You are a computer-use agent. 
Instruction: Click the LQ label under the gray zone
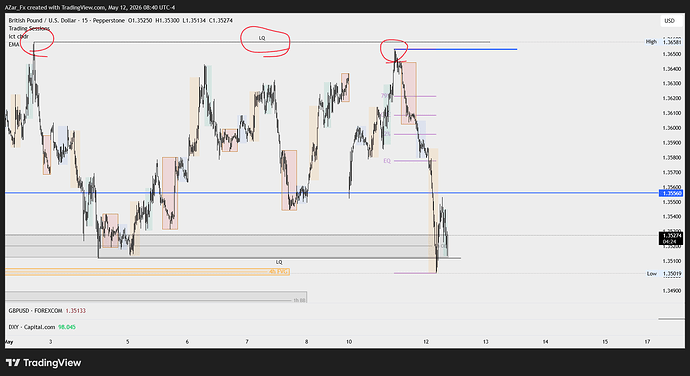point(279,262)
